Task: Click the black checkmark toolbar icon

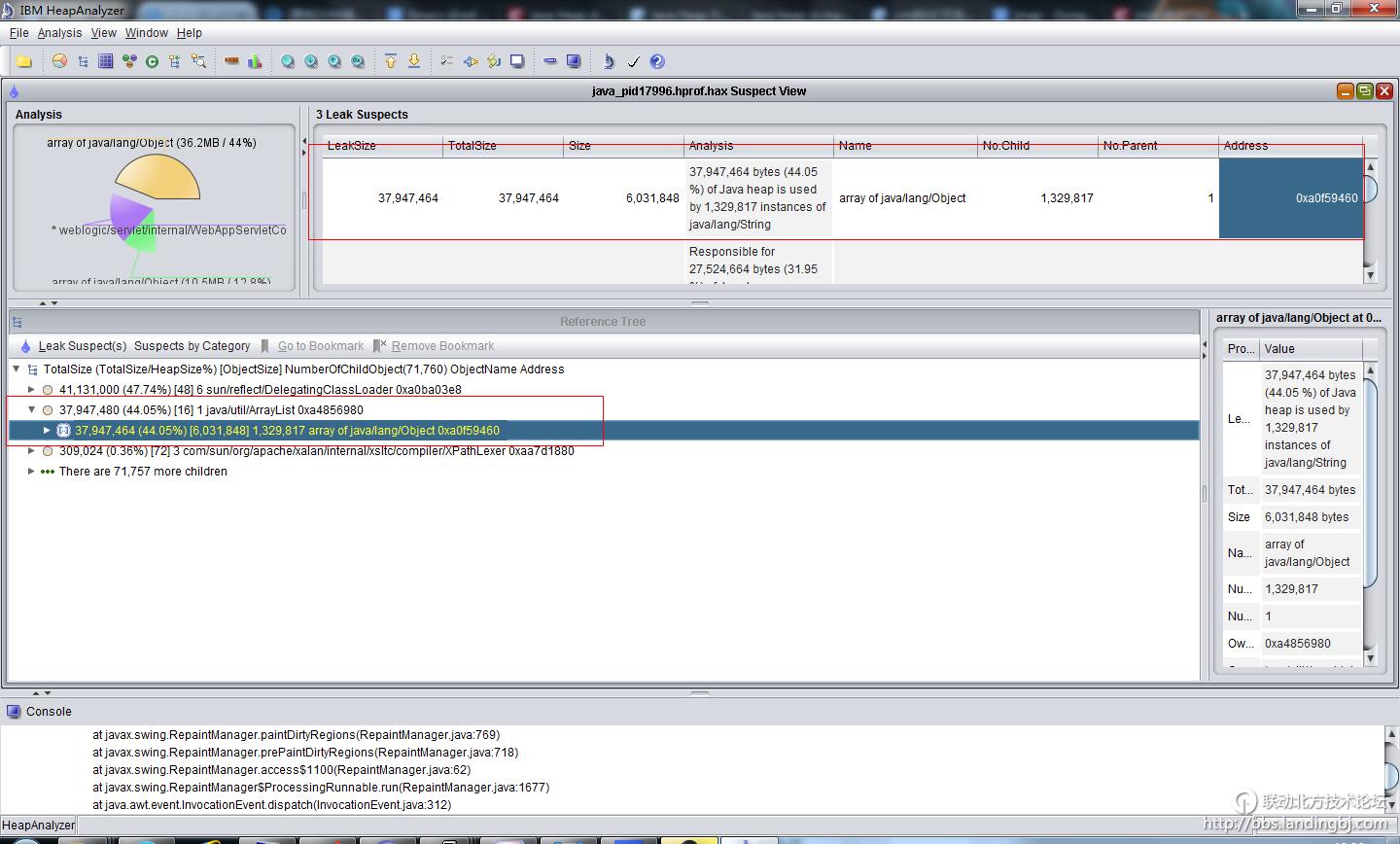Action: pyautogui.click(x=633, y=61)
